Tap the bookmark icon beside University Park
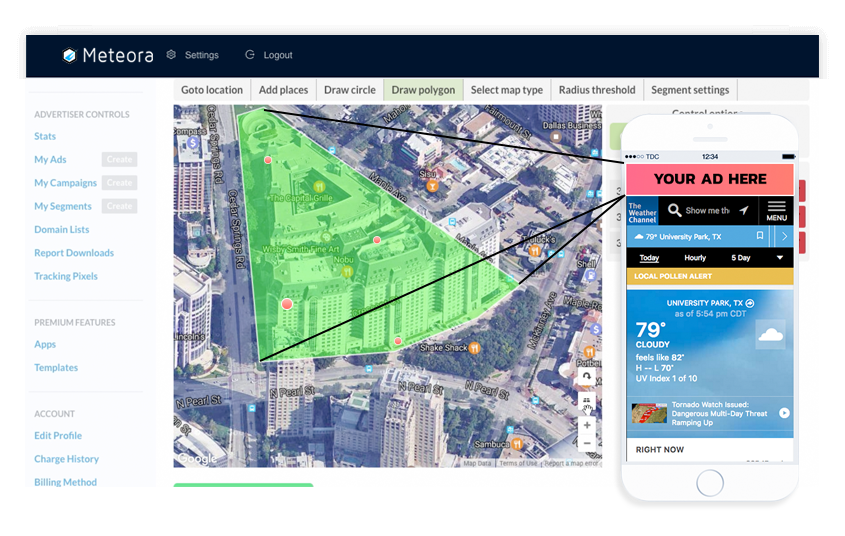845x536 pixels. tap(760, 236)
